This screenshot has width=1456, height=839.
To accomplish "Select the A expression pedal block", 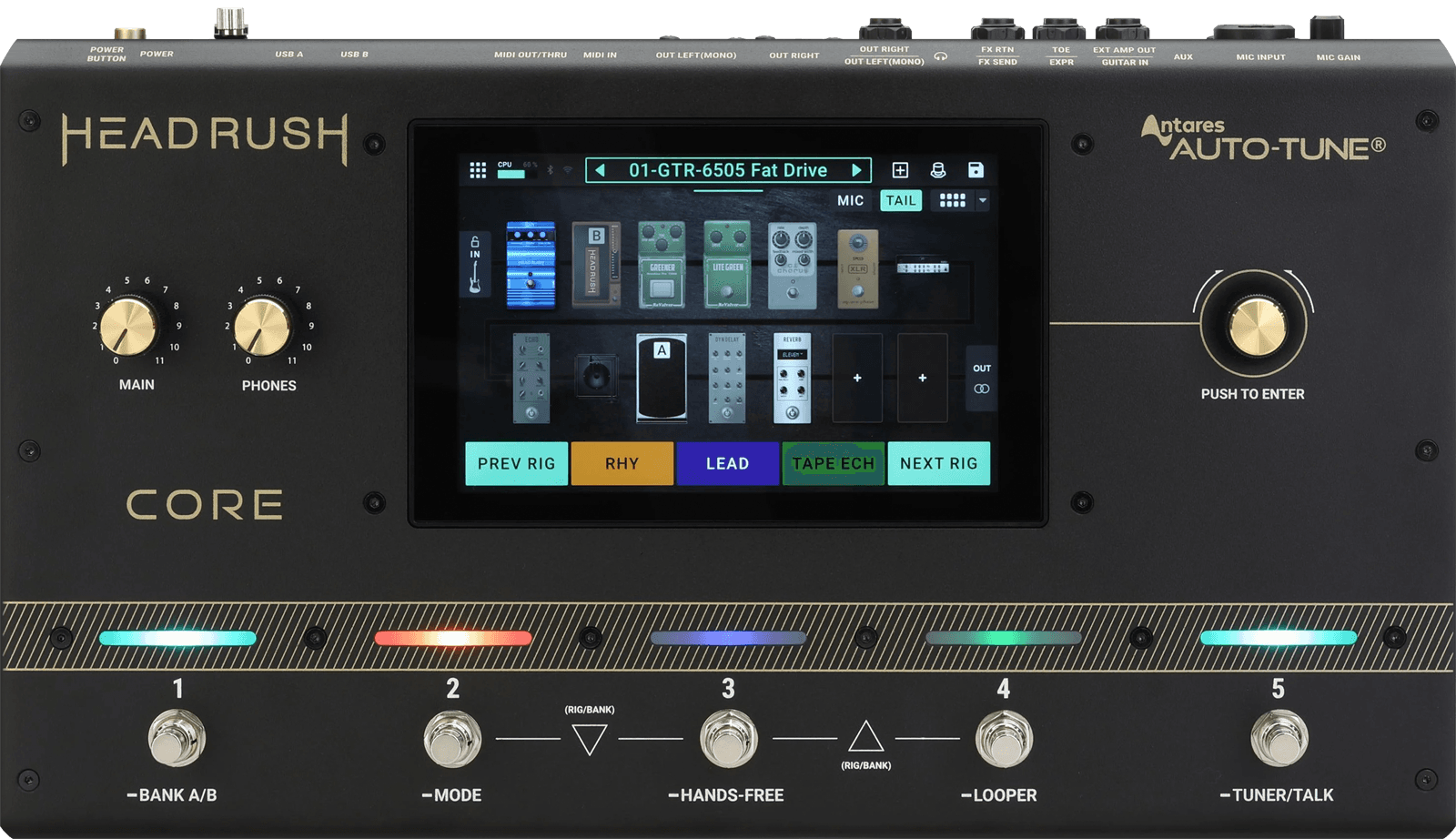I will click(x=662, y=378).
